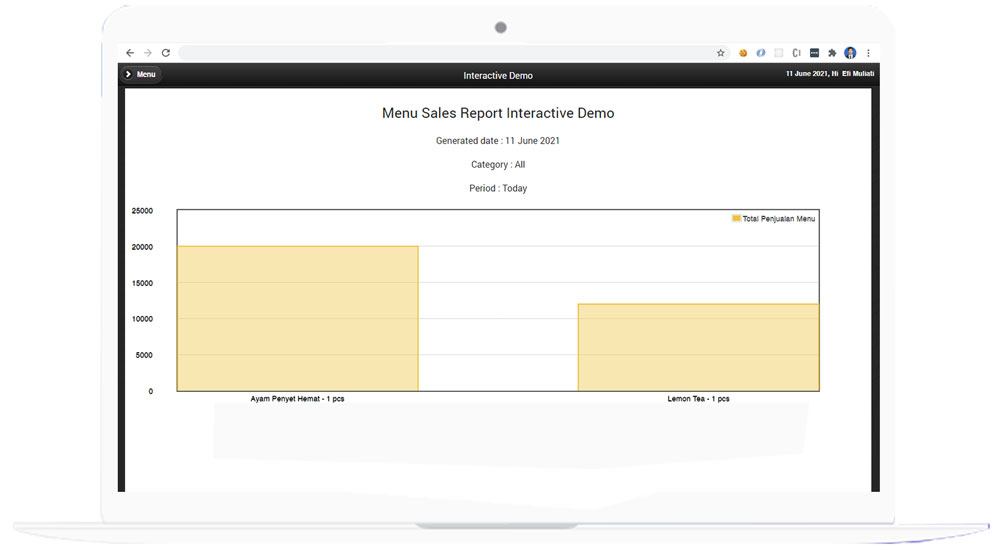Reload the page with the refresh icon
The width and height of the screenshot is (1000, 553).
point(166,53)
